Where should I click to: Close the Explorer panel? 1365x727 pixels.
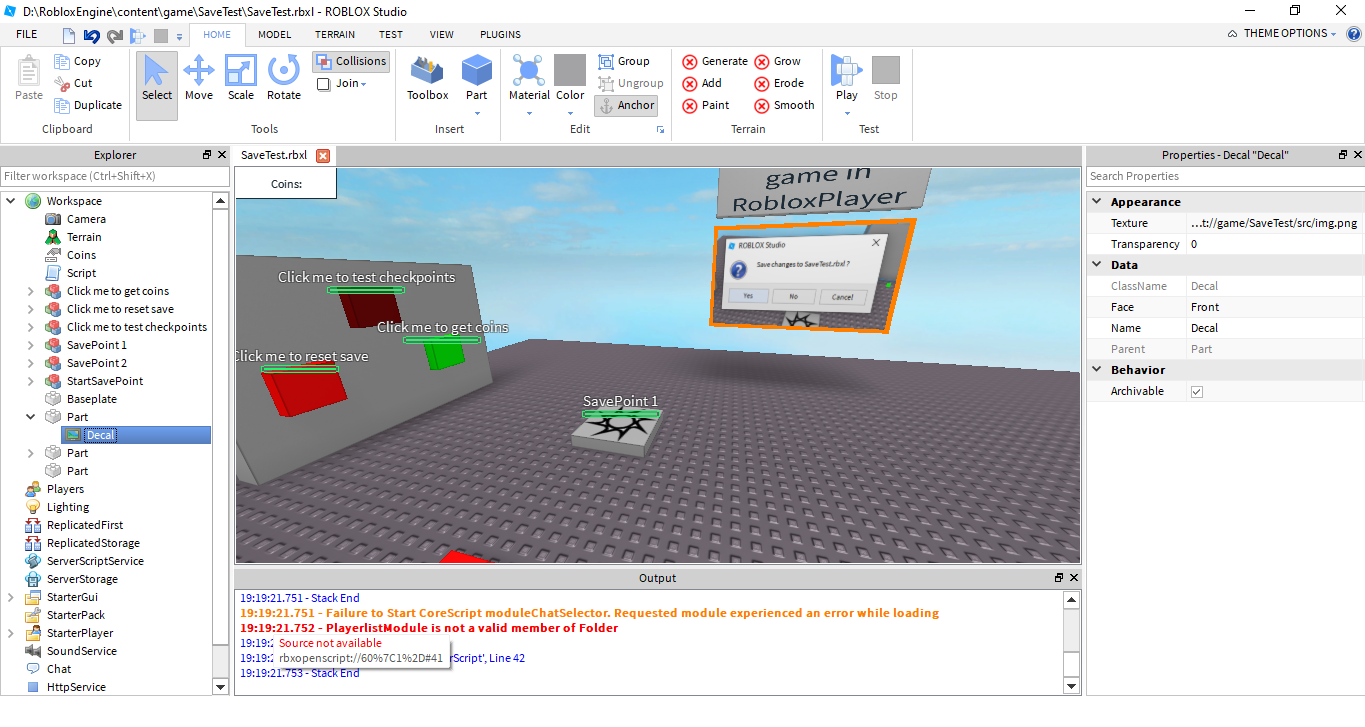223,155
